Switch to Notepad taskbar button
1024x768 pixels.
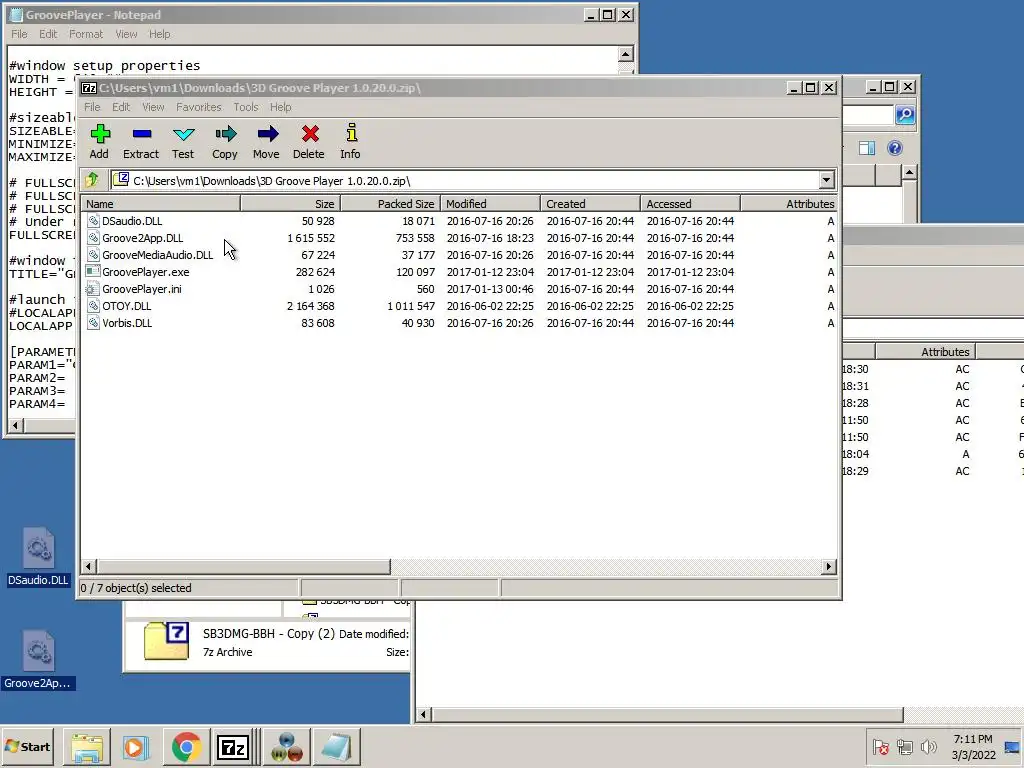tap(336, 747)
